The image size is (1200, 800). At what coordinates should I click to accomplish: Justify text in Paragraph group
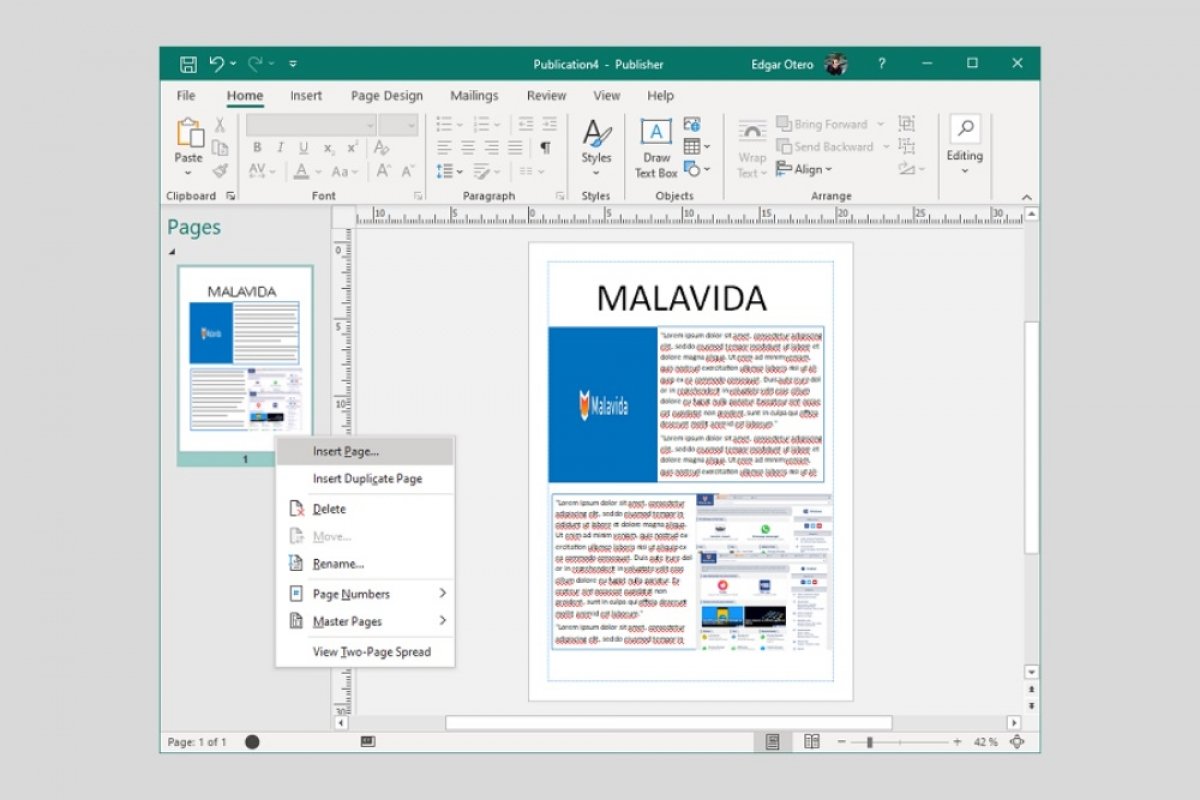515,148
